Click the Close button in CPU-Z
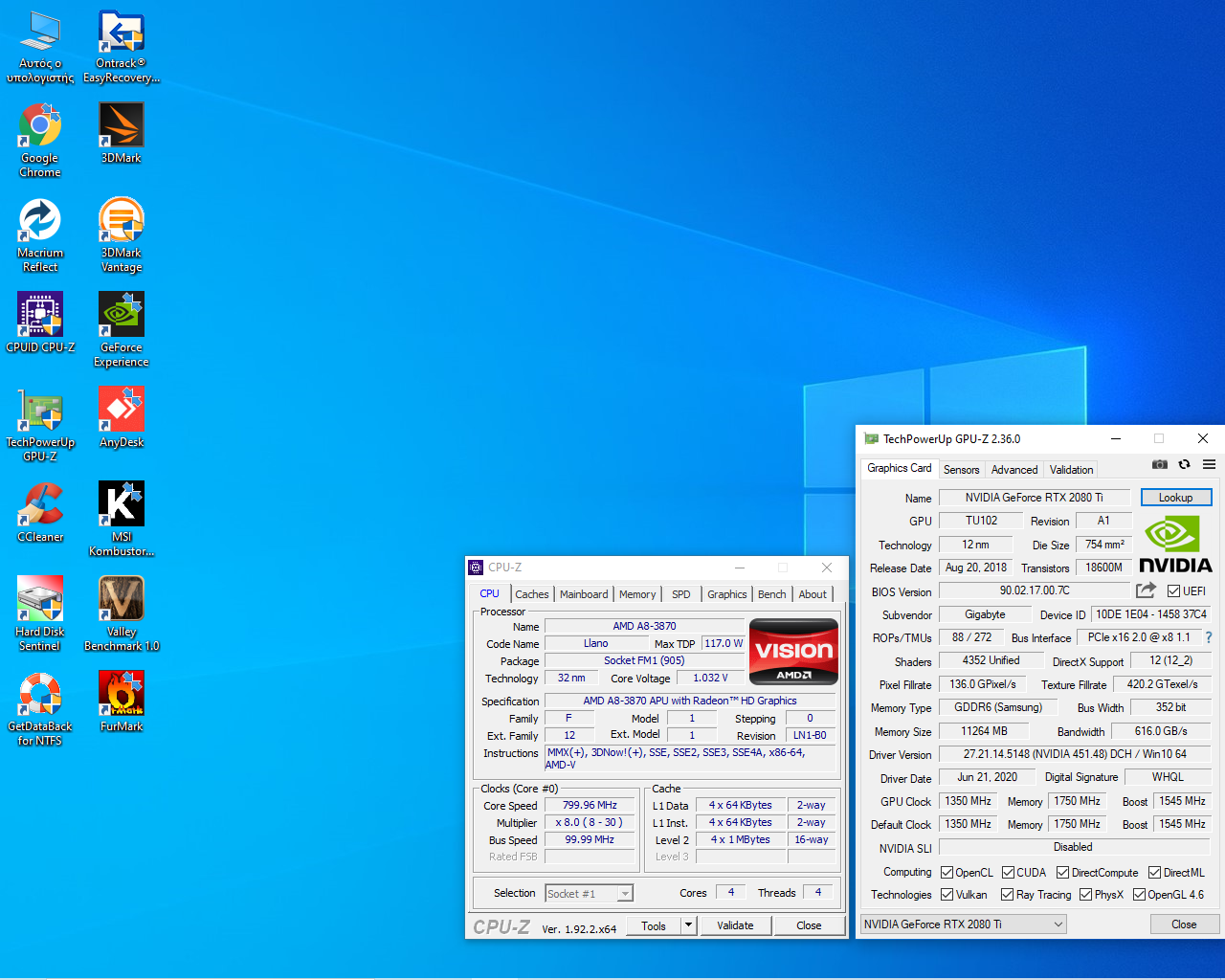 [x=809, y=925]
